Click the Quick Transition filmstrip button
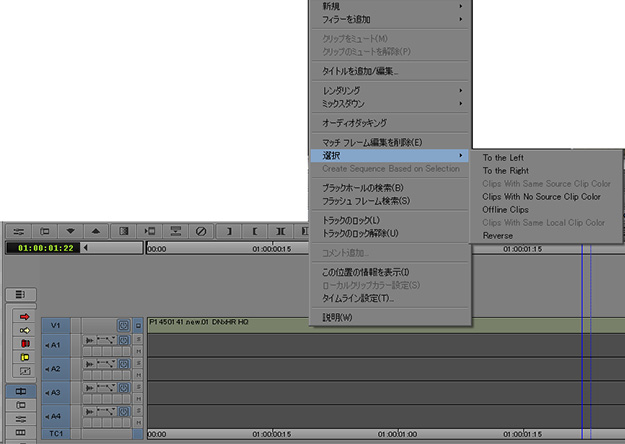 pyautogui.click(x=124, y=231)
